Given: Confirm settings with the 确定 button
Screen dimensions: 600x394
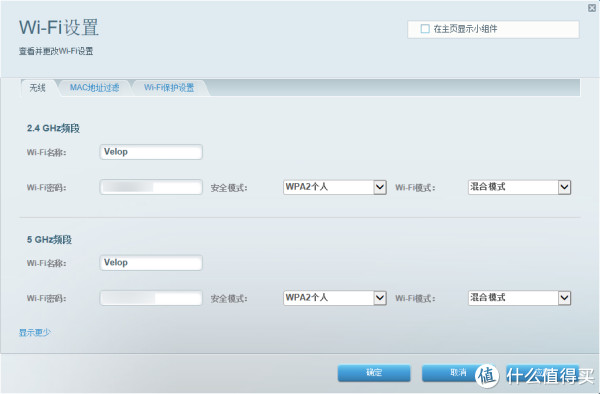Looking at the screenshot, I should (374, 373).
